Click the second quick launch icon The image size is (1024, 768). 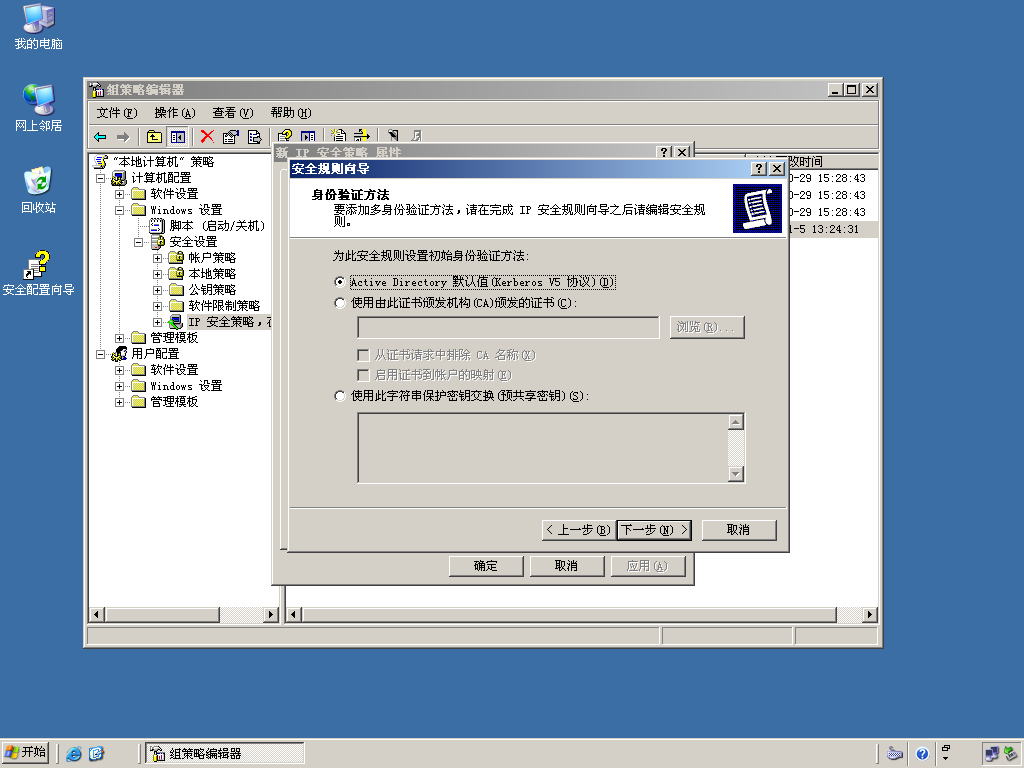(x=96, y=754)
